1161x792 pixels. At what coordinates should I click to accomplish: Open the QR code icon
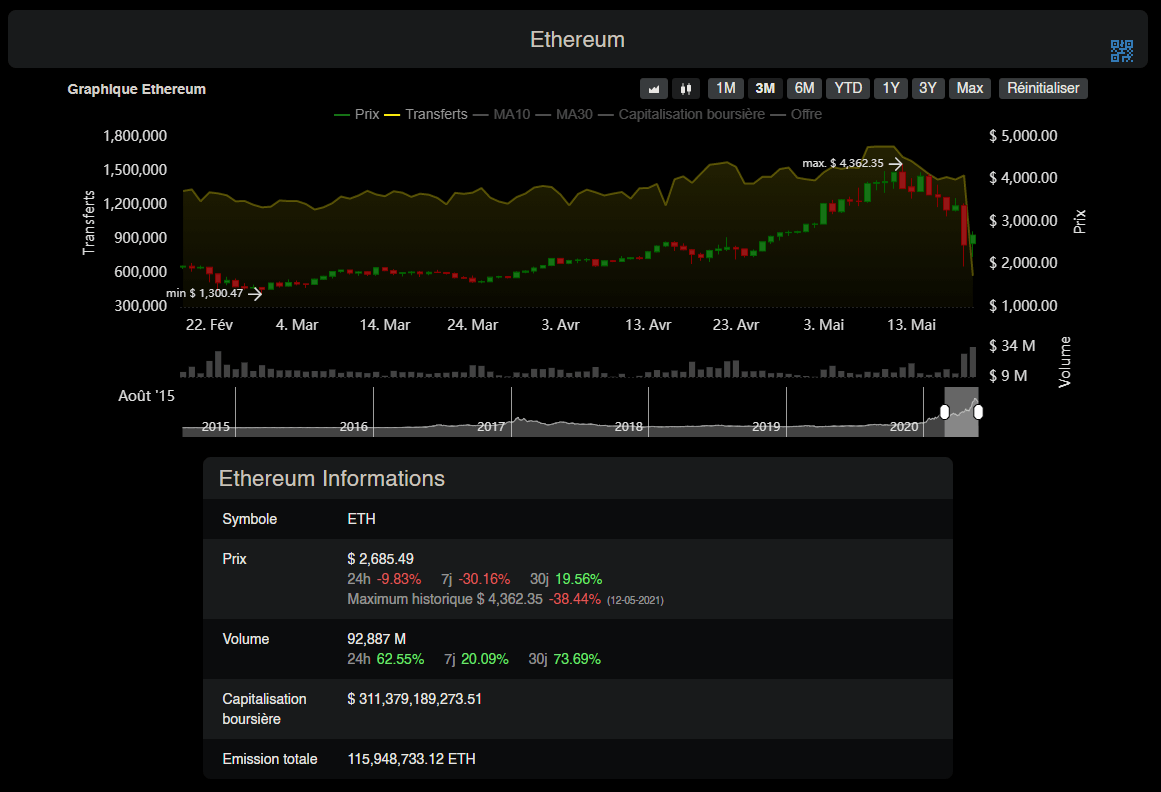[x=1122, y=51]
